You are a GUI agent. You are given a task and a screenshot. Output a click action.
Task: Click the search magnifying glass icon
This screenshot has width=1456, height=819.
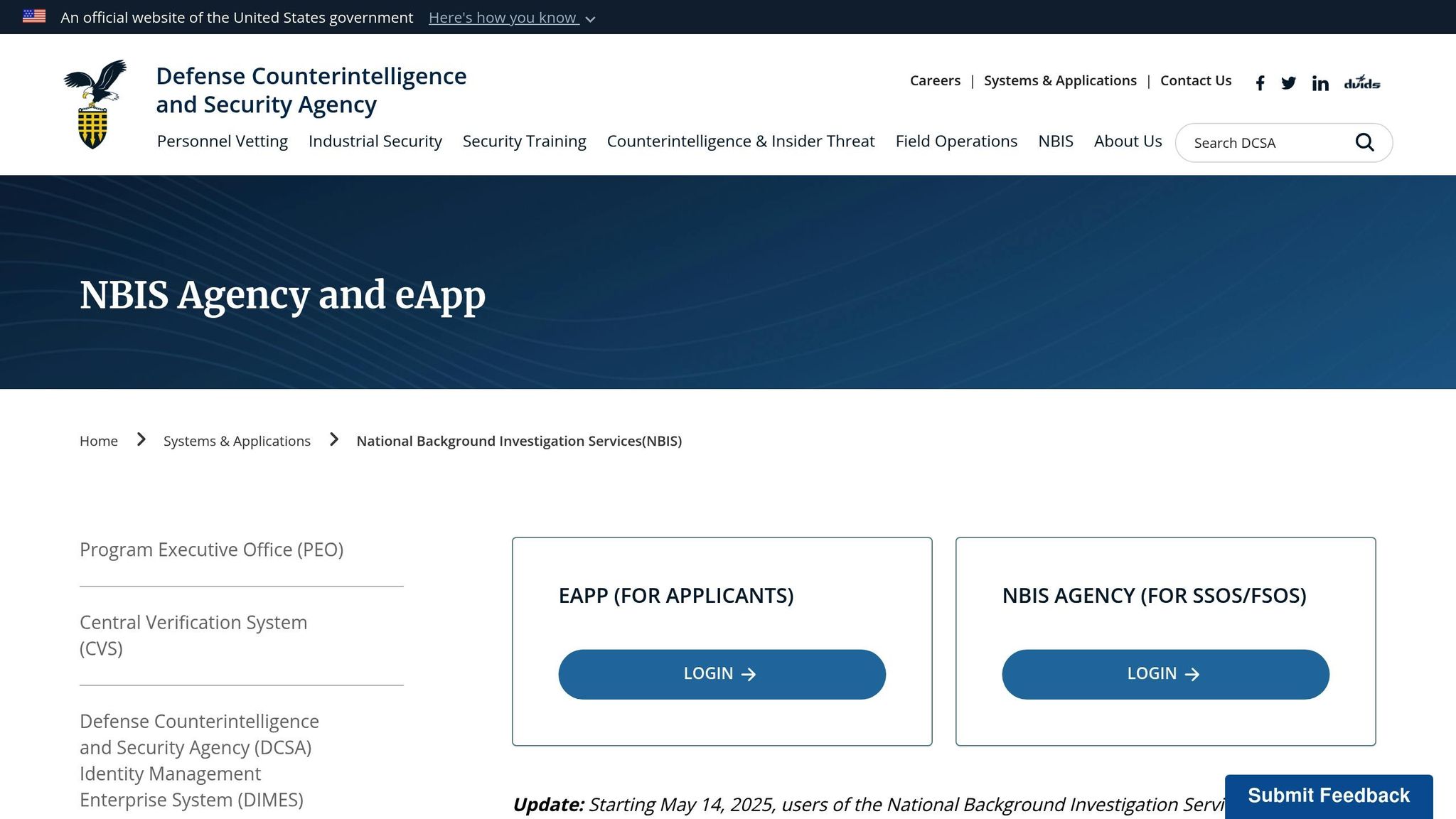click(x=1364, y=142)
